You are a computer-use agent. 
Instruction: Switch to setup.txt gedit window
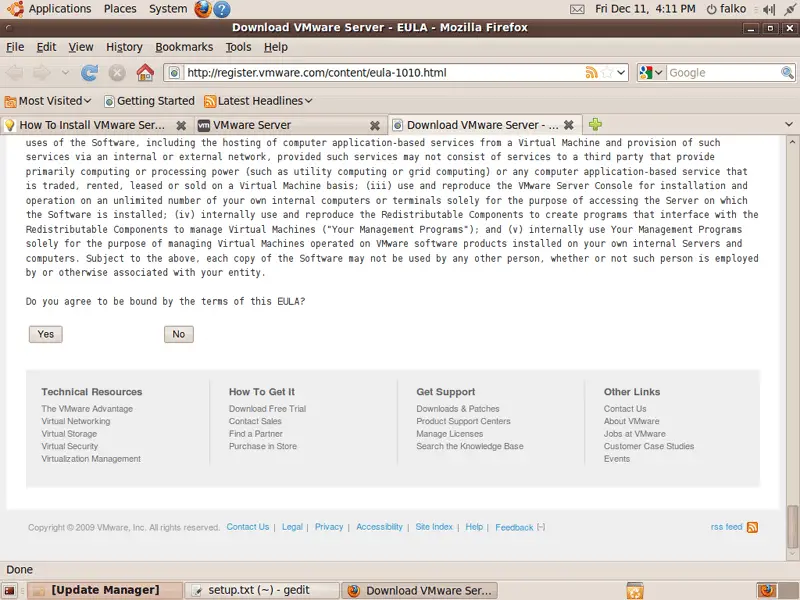[x=262, y=590]
